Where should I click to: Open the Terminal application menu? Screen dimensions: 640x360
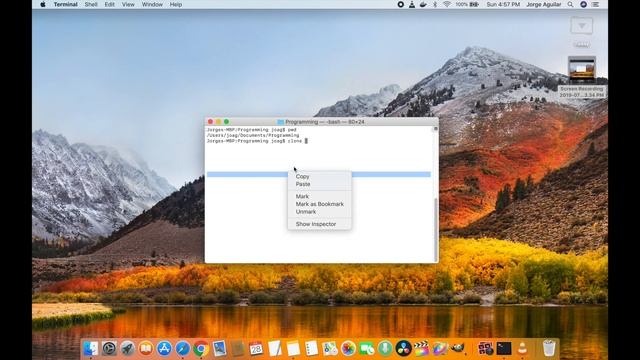[x=65, y=4]
